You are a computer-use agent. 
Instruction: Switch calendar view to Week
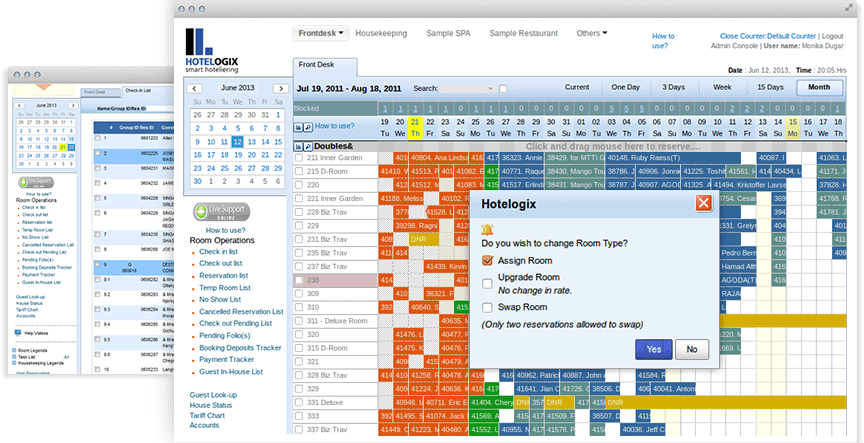[722, 87]
